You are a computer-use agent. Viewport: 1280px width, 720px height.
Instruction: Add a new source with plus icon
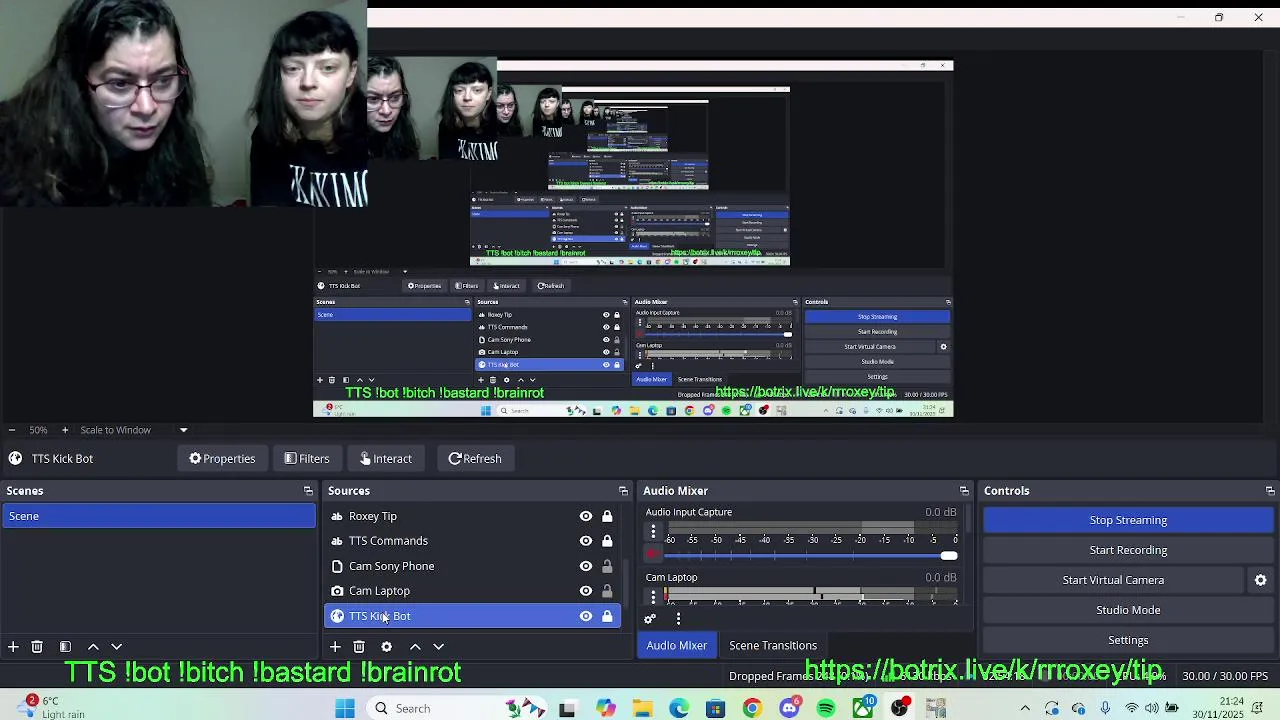335,647
